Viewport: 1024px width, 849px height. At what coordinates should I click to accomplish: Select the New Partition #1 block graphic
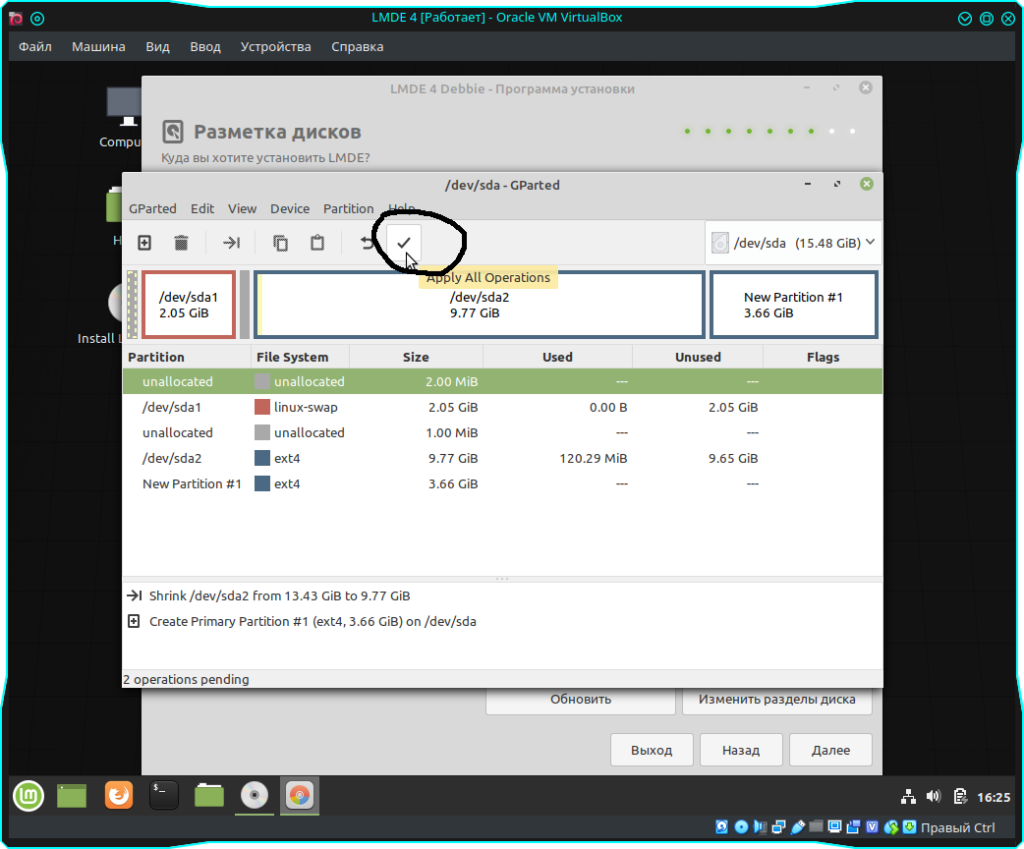point(793,305)
